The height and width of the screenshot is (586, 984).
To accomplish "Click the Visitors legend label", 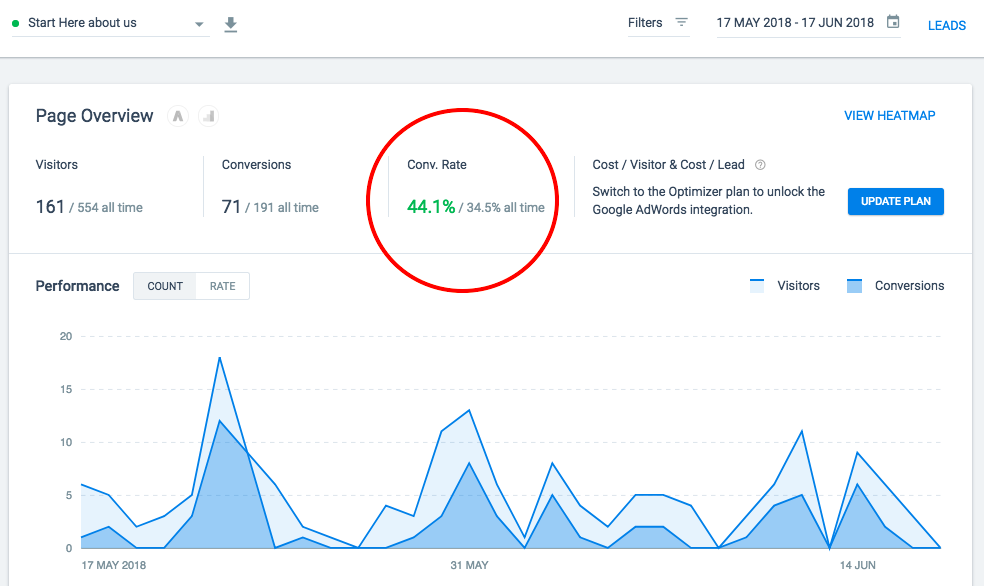I will click(x=798, y=285).
